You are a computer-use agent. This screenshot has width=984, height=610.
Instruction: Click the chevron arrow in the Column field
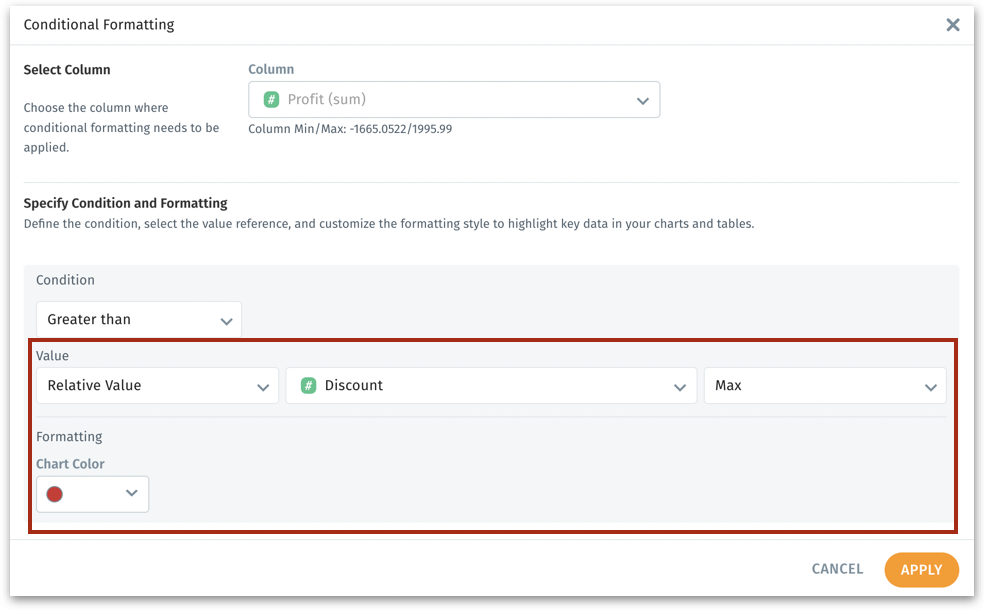[643, 101]
